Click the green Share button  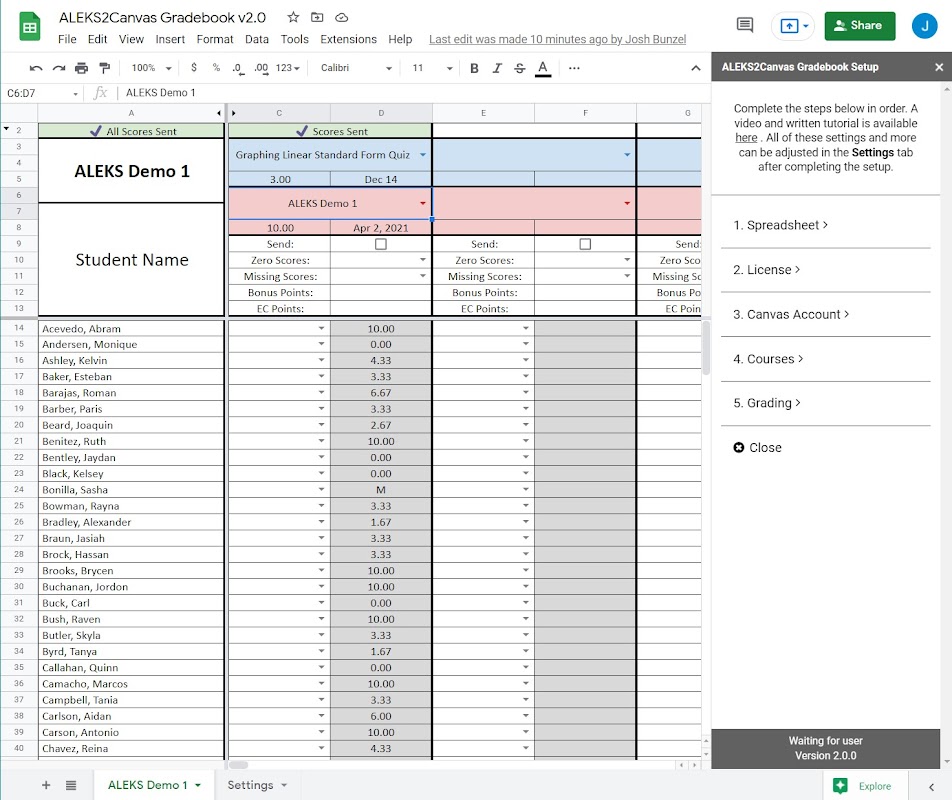point(859,25)
